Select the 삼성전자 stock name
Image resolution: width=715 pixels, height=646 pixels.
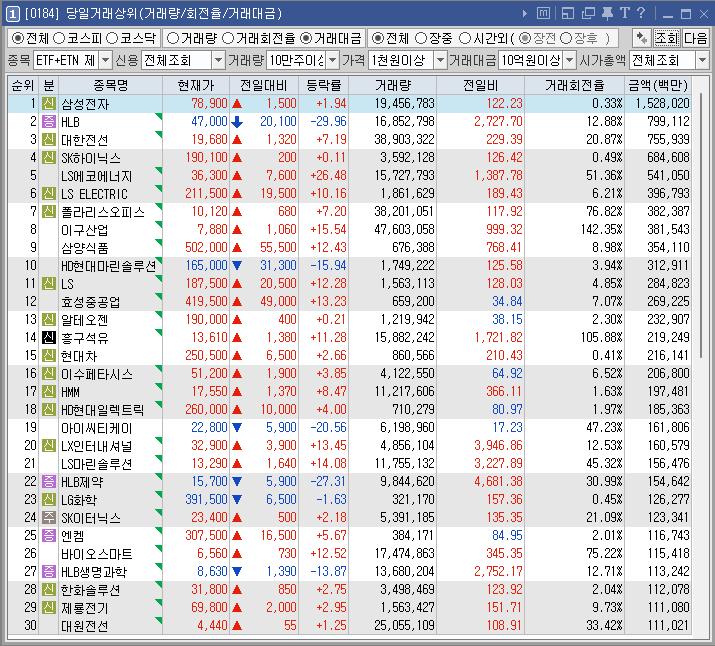pyautogui.click(x=85, y=104)
